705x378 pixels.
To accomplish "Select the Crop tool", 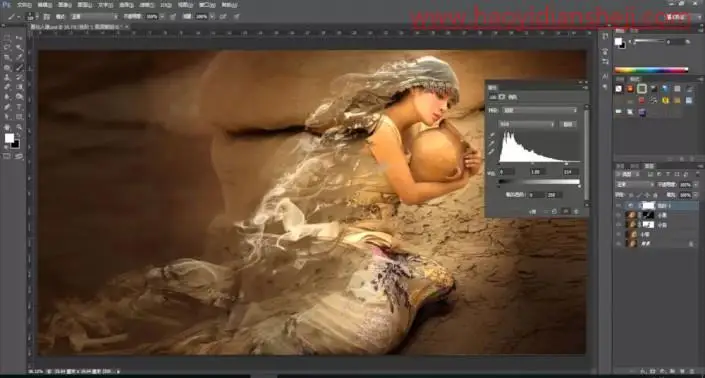I will [x=7, y=57].
